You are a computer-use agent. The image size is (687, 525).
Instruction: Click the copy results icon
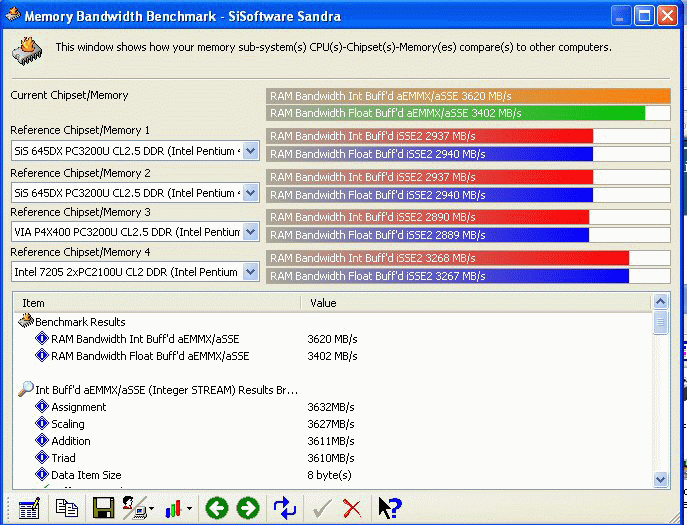pos(66,508)
